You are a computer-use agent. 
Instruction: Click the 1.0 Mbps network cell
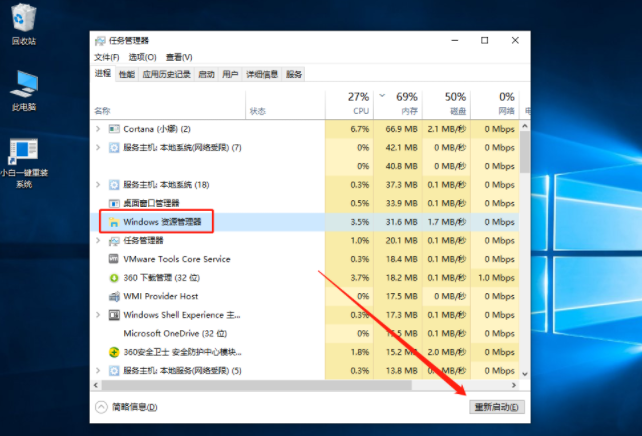tap(496, 278)
